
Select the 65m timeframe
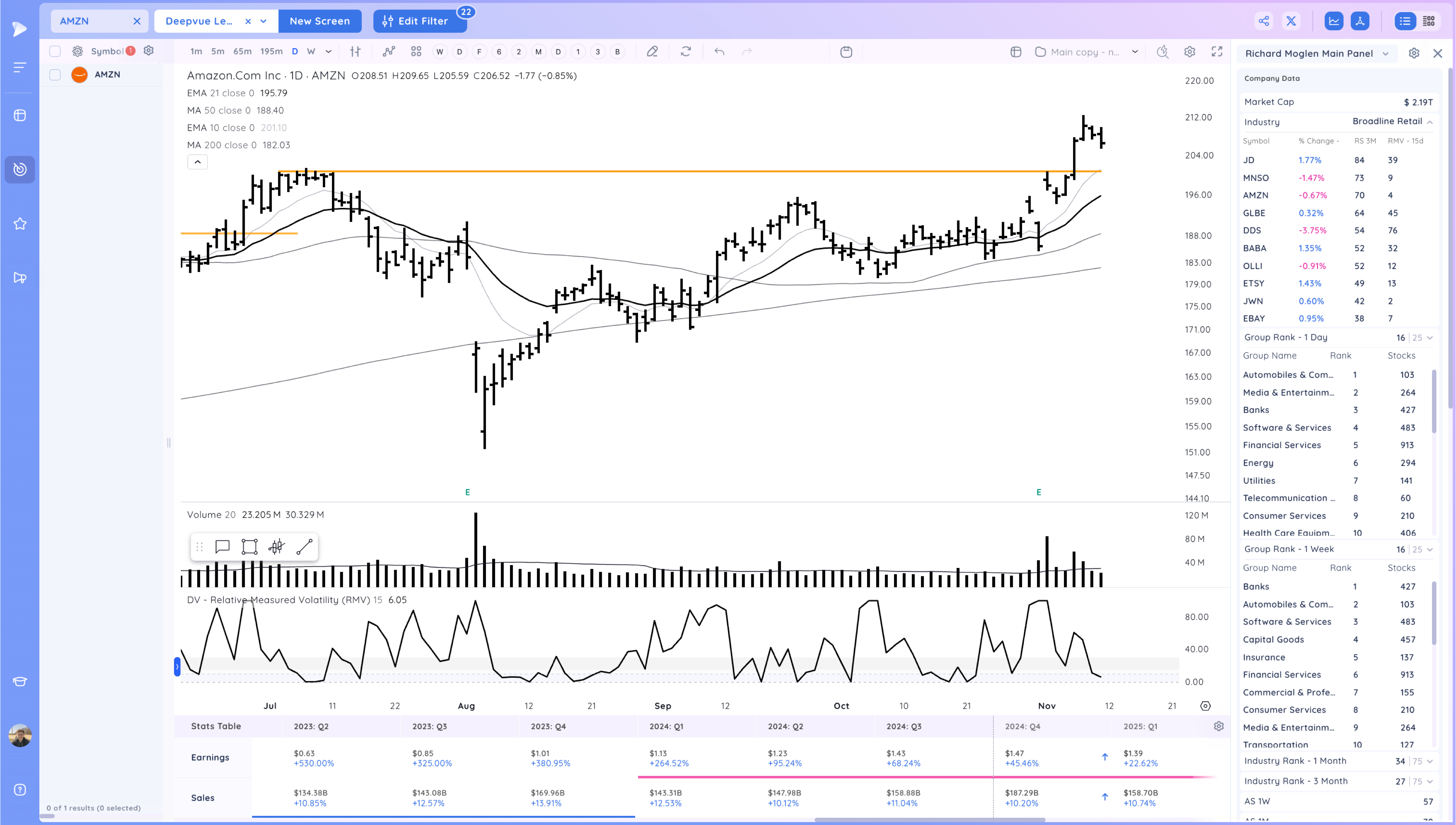tap(242, 52)
